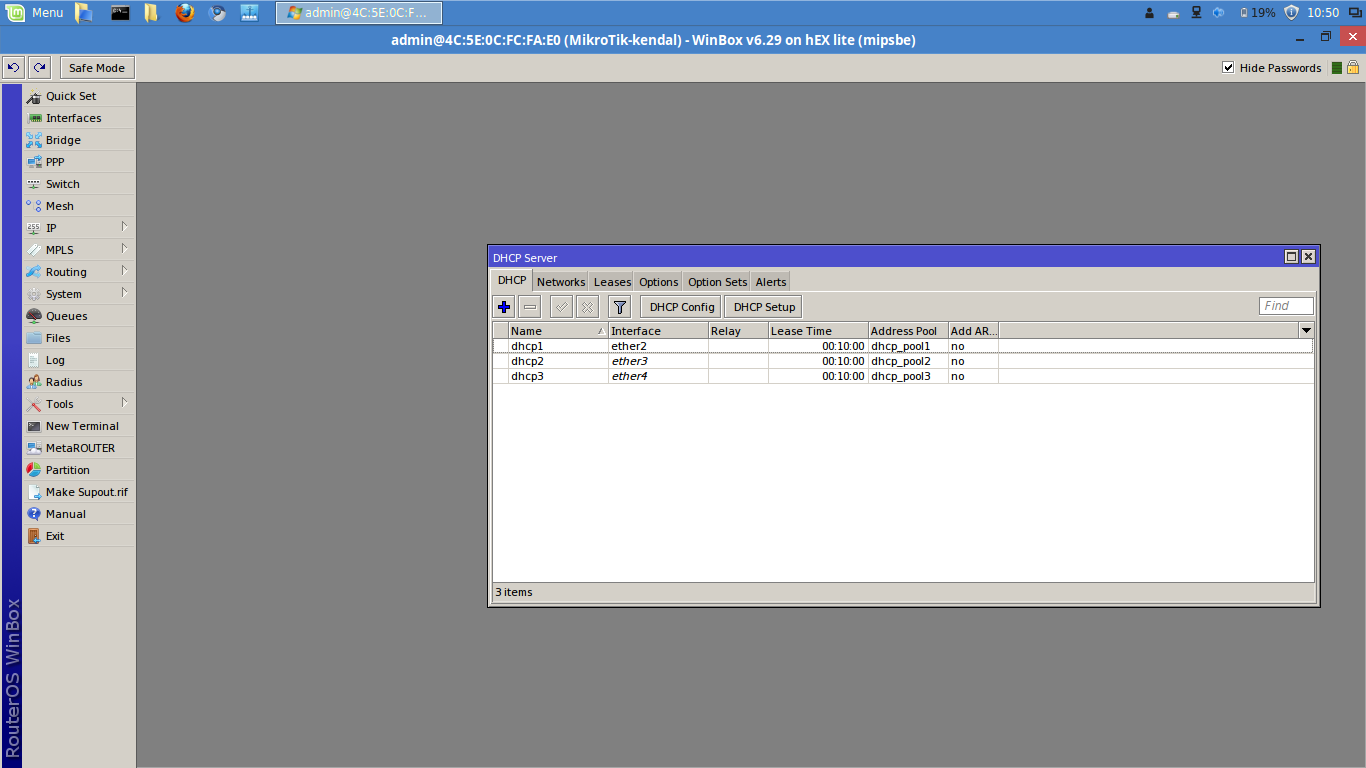Viewport: 1366px width, 768px height.
Task: Click the DHCP Setup button
Action: pyautogui.click(x=764, y=307)
